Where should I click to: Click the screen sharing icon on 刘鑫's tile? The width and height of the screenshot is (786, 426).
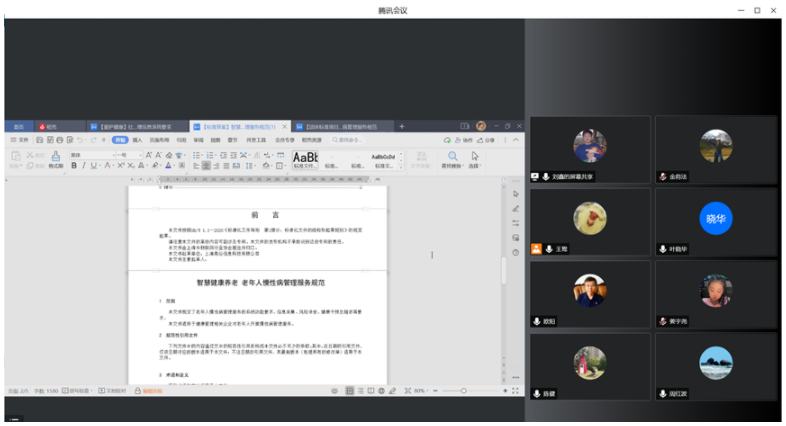pos(536,176)
